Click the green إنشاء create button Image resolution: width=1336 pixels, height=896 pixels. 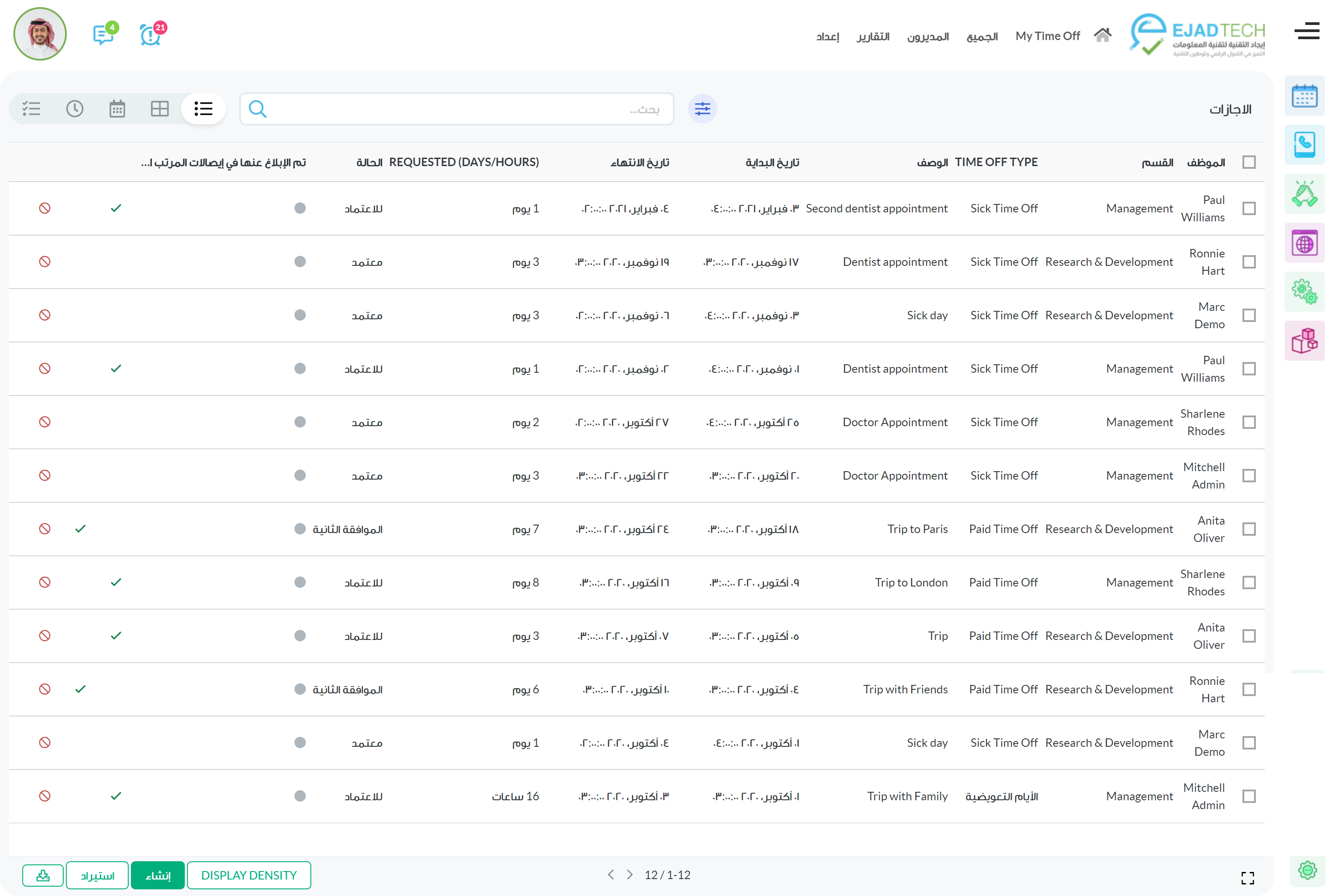158,875
